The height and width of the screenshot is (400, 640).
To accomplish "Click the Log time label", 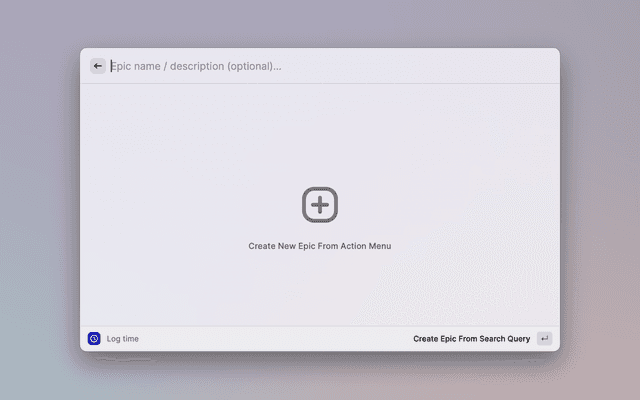I will pos(123,339).
